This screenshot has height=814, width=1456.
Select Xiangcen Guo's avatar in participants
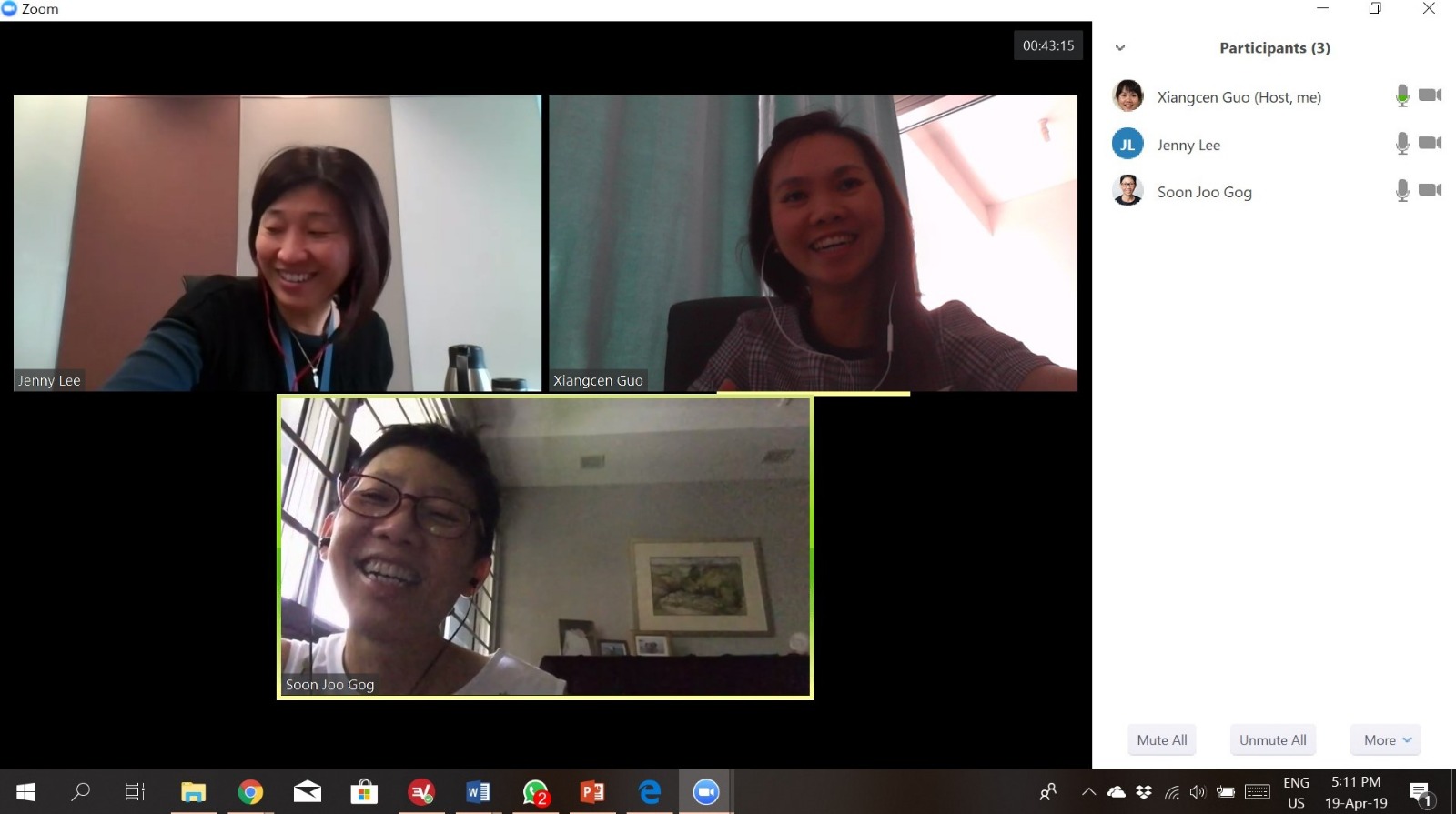tap(1127, 95)
